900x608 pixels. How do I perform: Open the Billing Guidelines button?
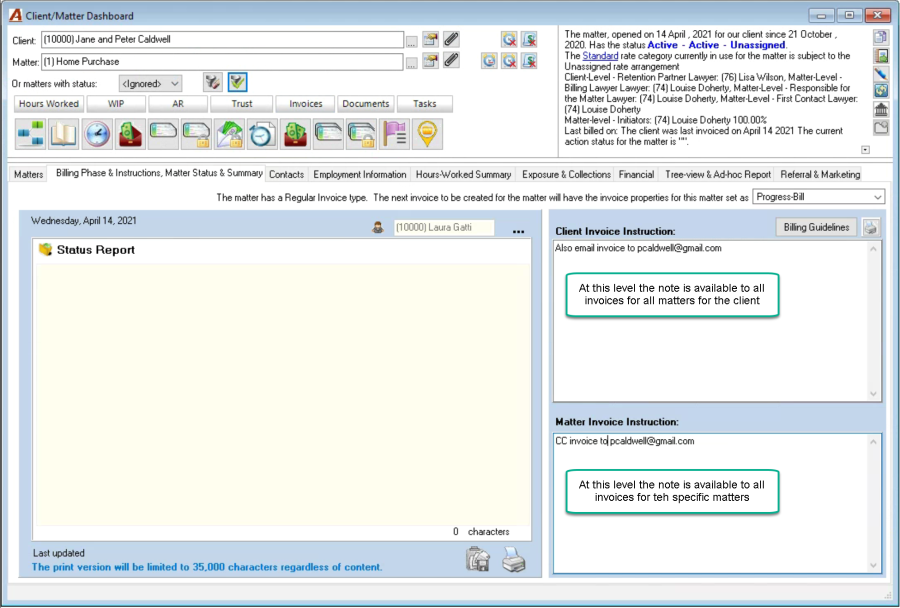tap(816, 227)
